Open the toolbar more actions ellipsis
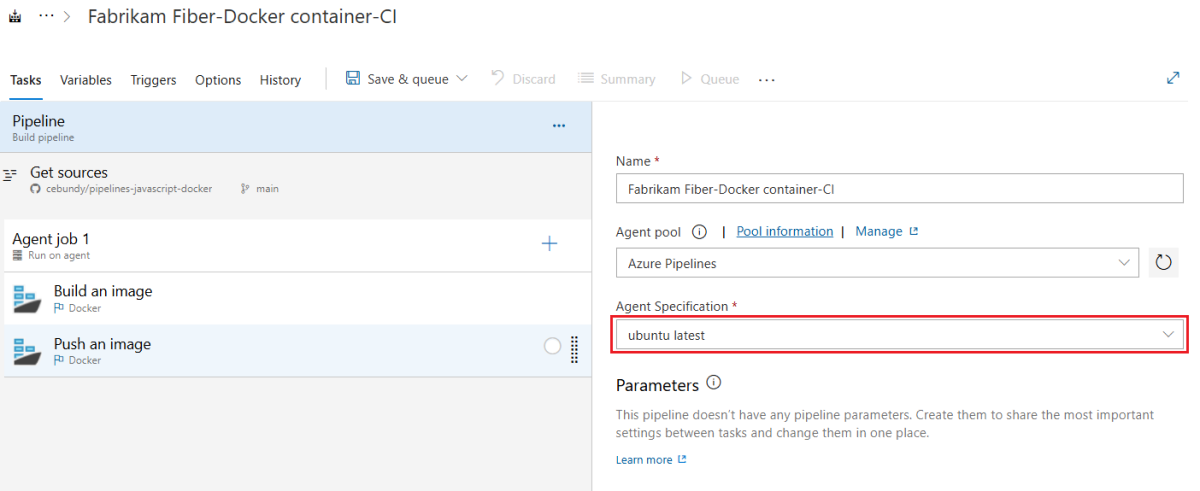Viewport: 1200px width, 491px height. 767,80
